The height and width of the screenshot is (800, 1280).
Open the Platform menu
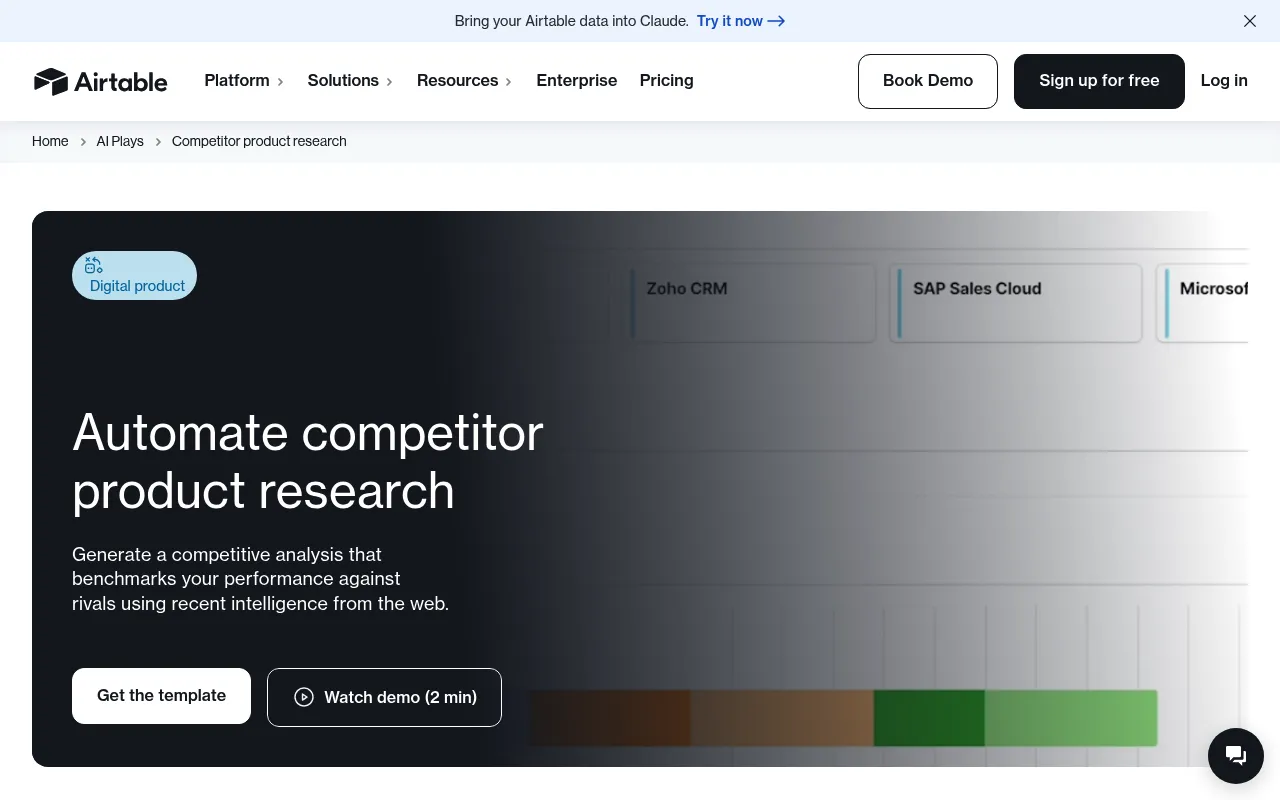coord(244,81)
